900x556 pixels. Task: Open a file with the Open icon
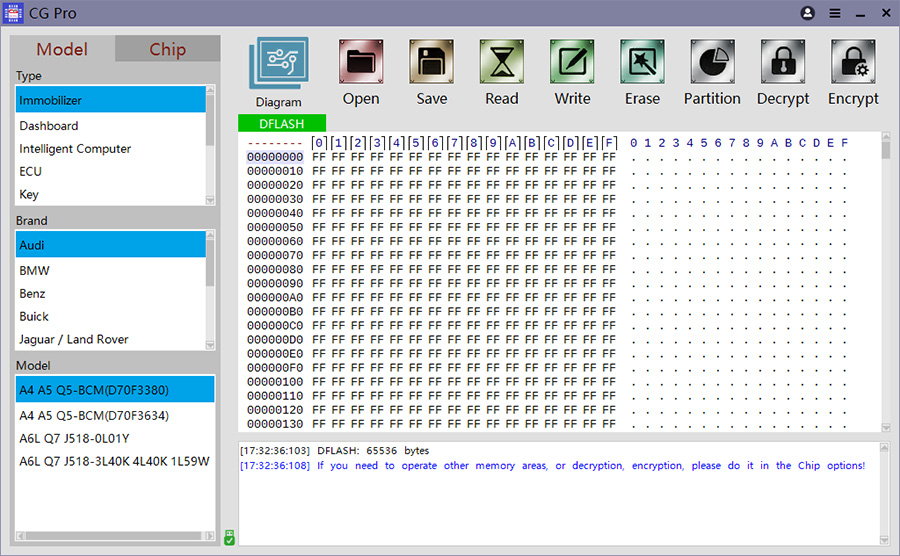tap(361, 64)
